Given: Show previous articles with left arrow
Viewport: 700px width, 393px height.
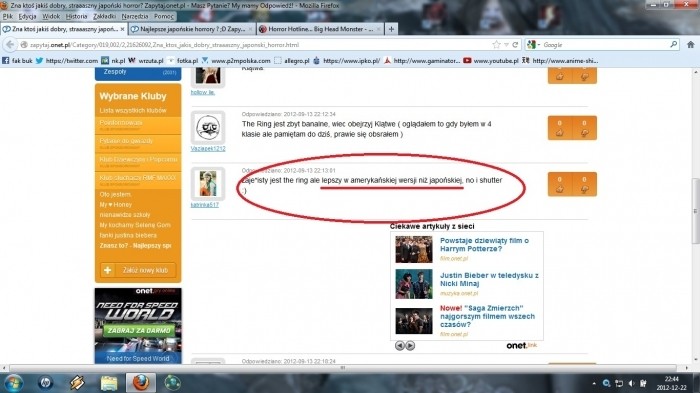Looking at the screenshot, I should (x=400, y=346).
